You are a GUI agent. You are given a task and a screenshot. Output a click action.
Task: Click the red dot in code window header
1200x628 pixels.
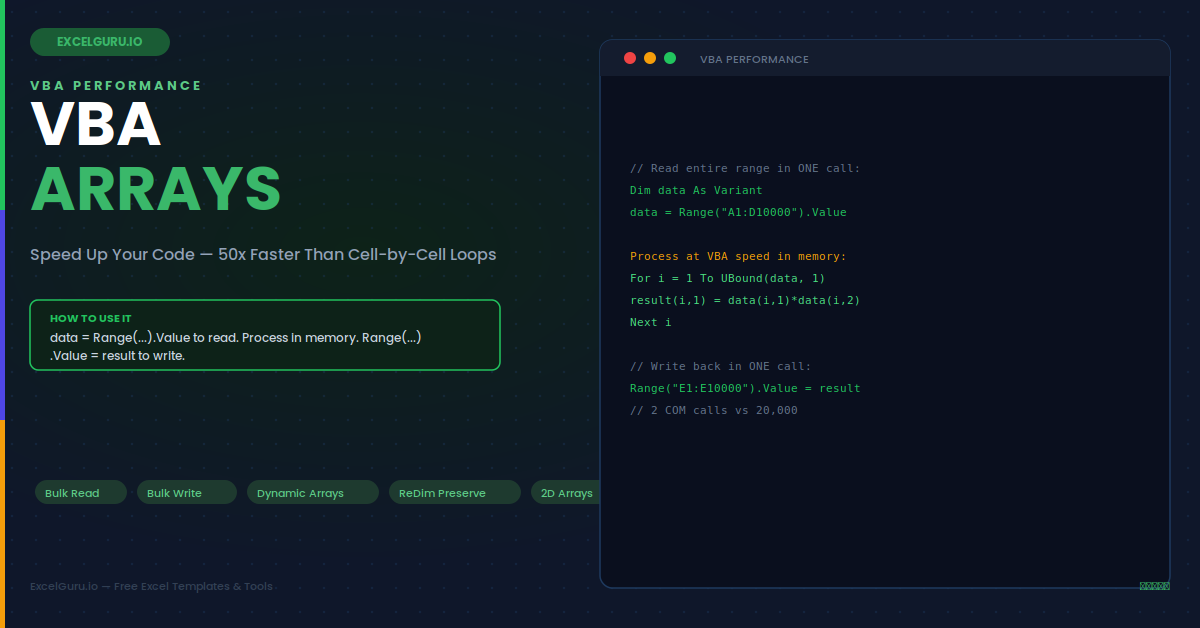click(630, 58)
